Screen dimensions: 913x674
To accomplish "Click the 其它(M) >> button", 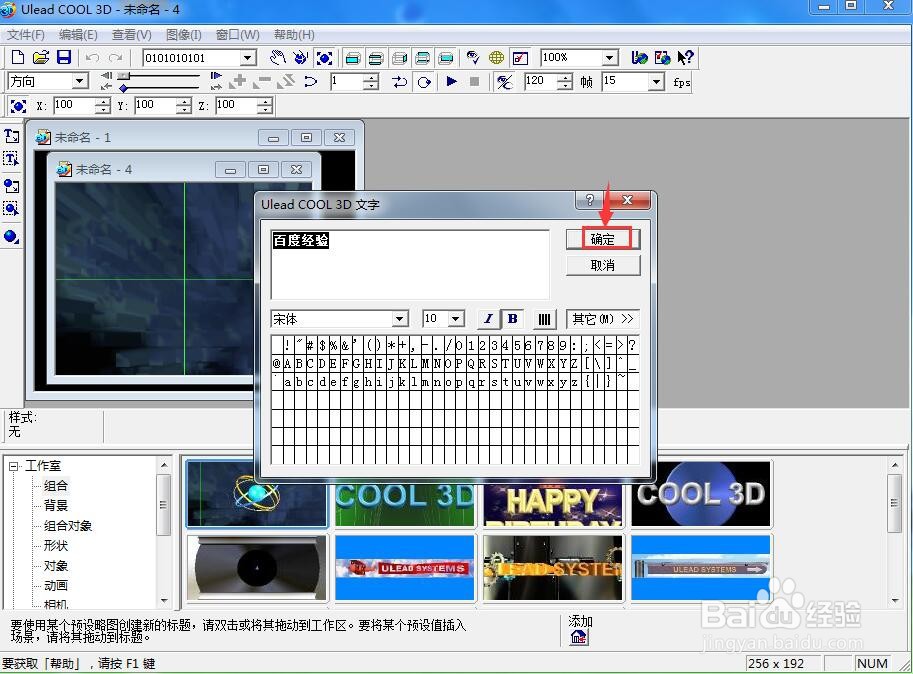I will [x=603, y=319].
